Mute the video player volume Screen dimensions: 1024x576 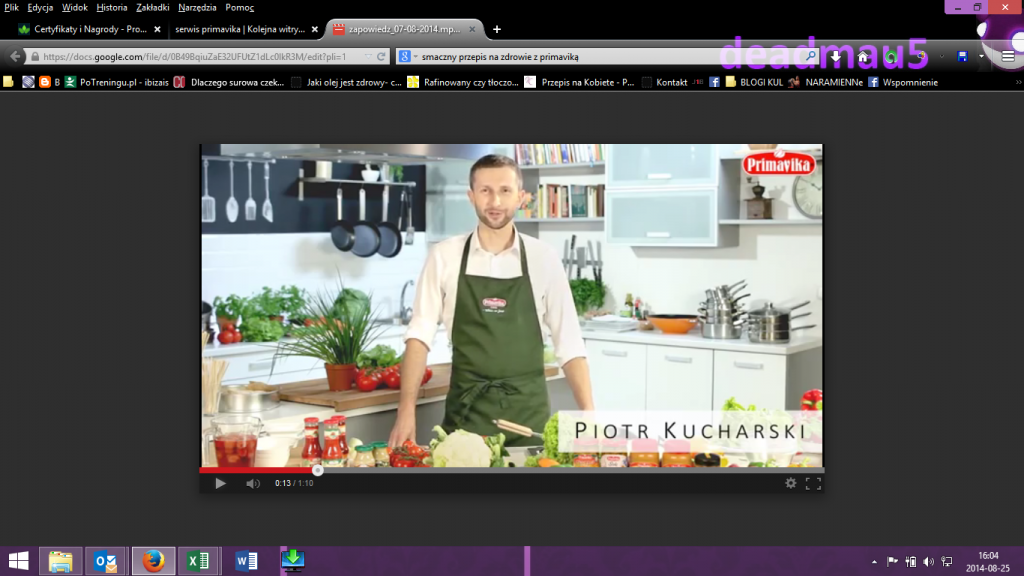(x=253, y=484)
